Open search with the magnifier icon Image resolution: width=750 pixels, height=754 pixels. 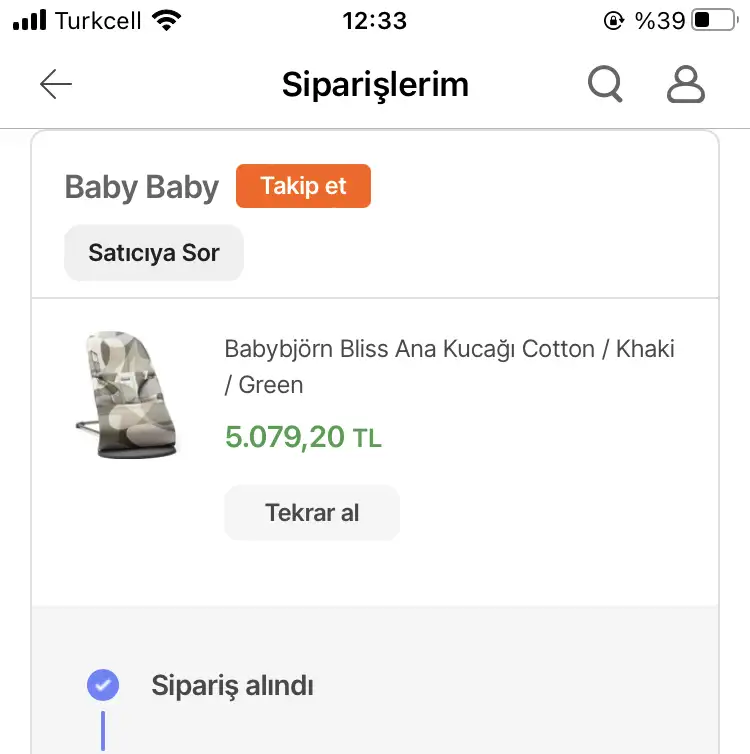pos(605,85)
